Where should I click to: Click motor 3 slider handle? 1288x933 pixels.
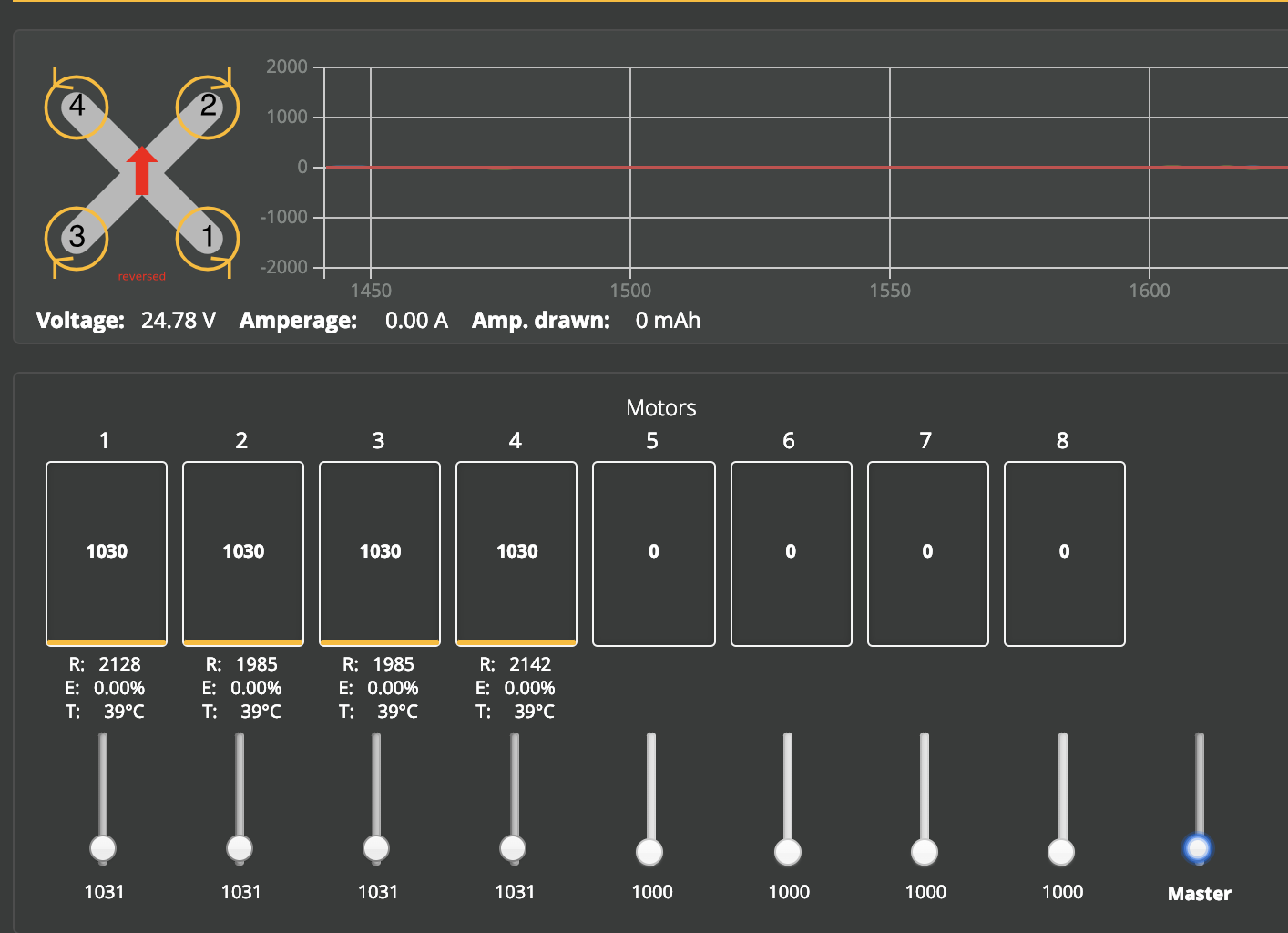(x=376, y=848)
